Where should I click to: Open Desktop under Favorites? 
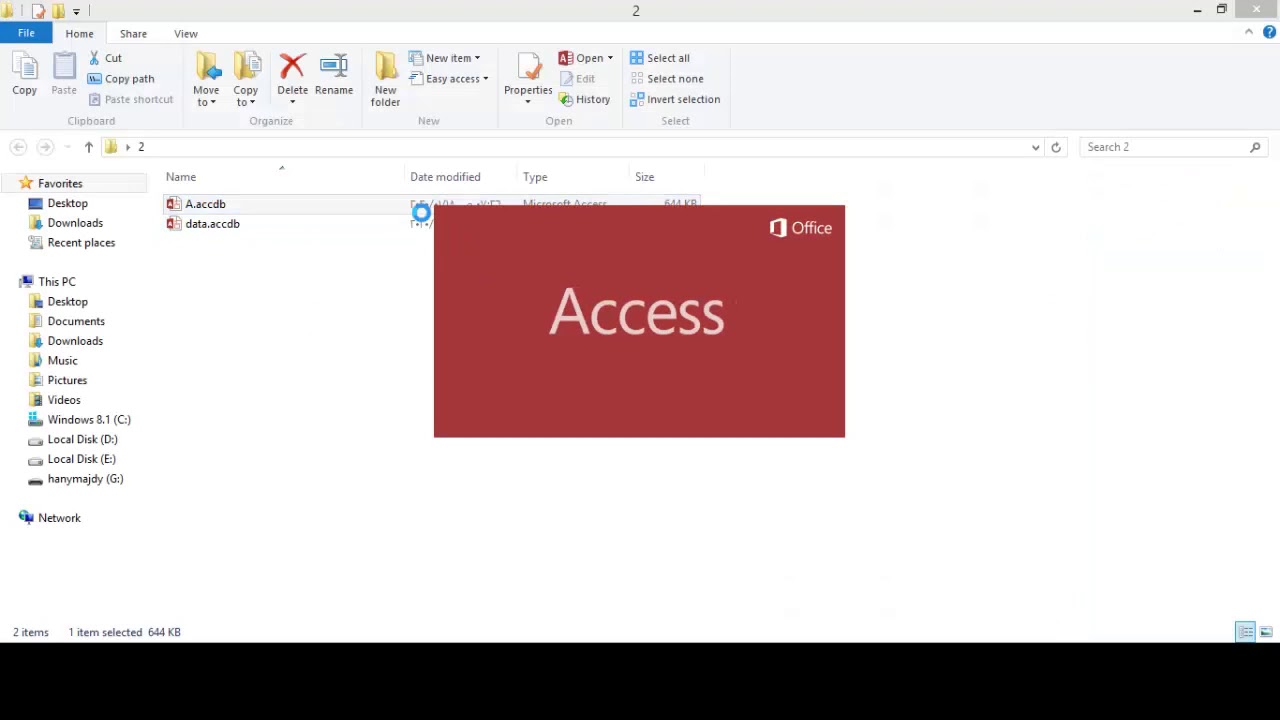[x=67, y=203]
